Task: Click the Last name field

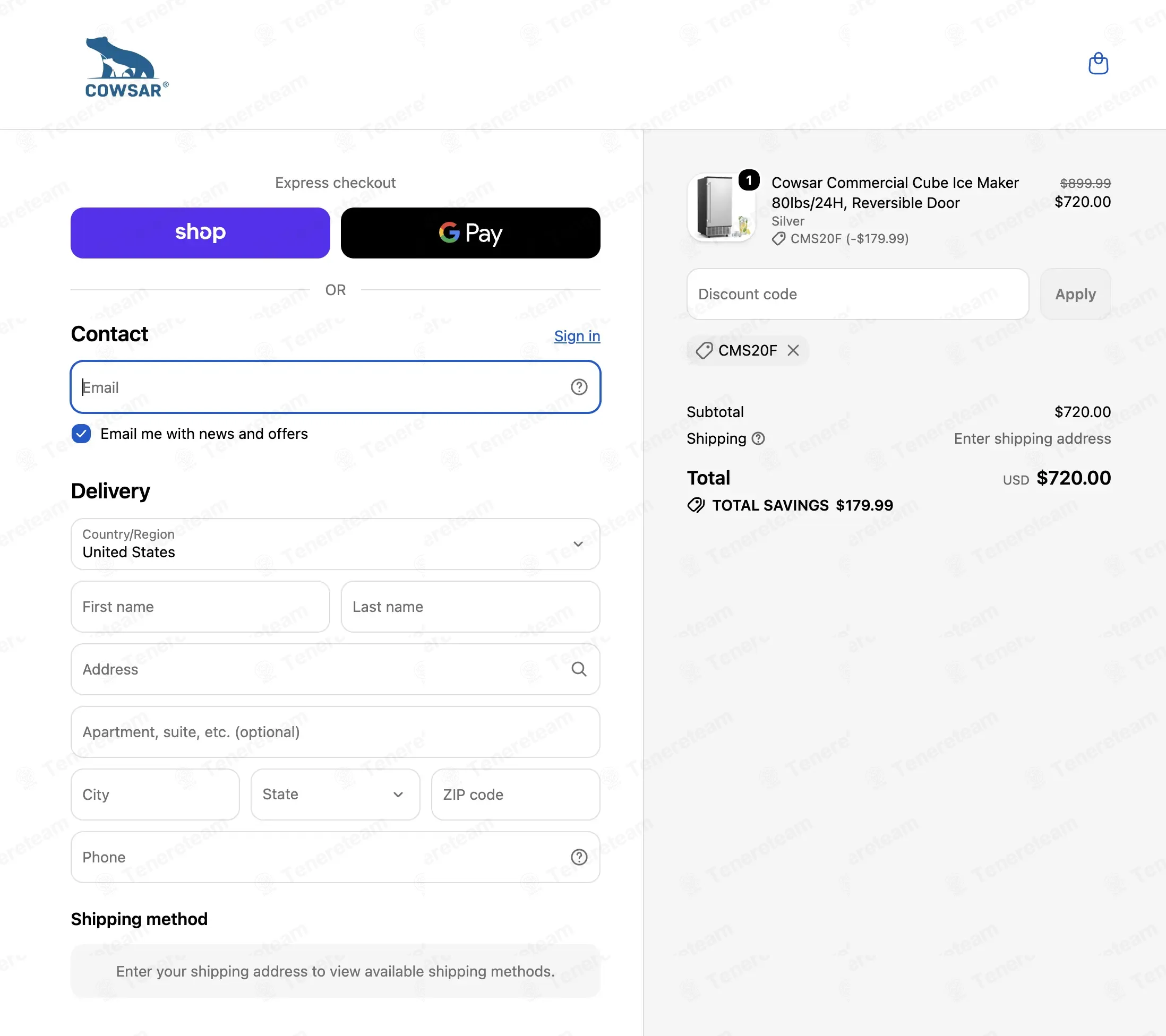Action: coord(470,607)
